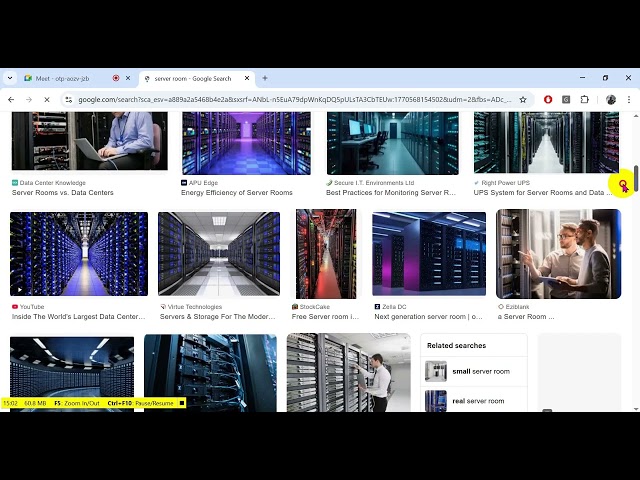
Task: Open the Virtue Technologies white server room image
Action: (219, 253)
